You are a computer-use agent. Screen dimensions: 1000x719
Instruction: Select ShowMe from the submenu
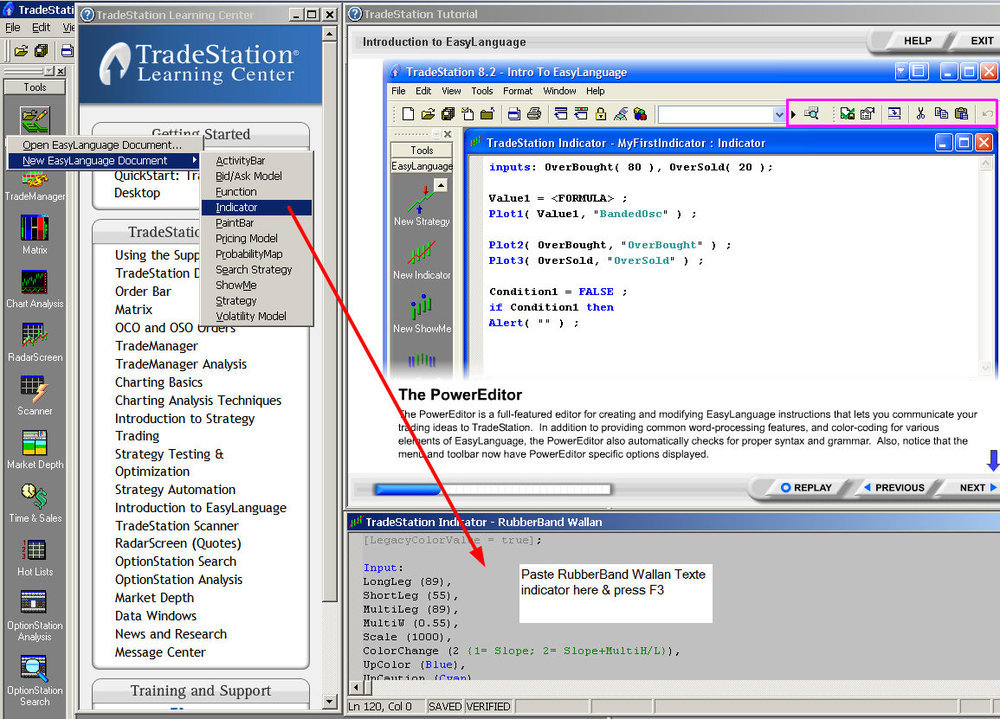pyautogui.click(x=256, y=285)
